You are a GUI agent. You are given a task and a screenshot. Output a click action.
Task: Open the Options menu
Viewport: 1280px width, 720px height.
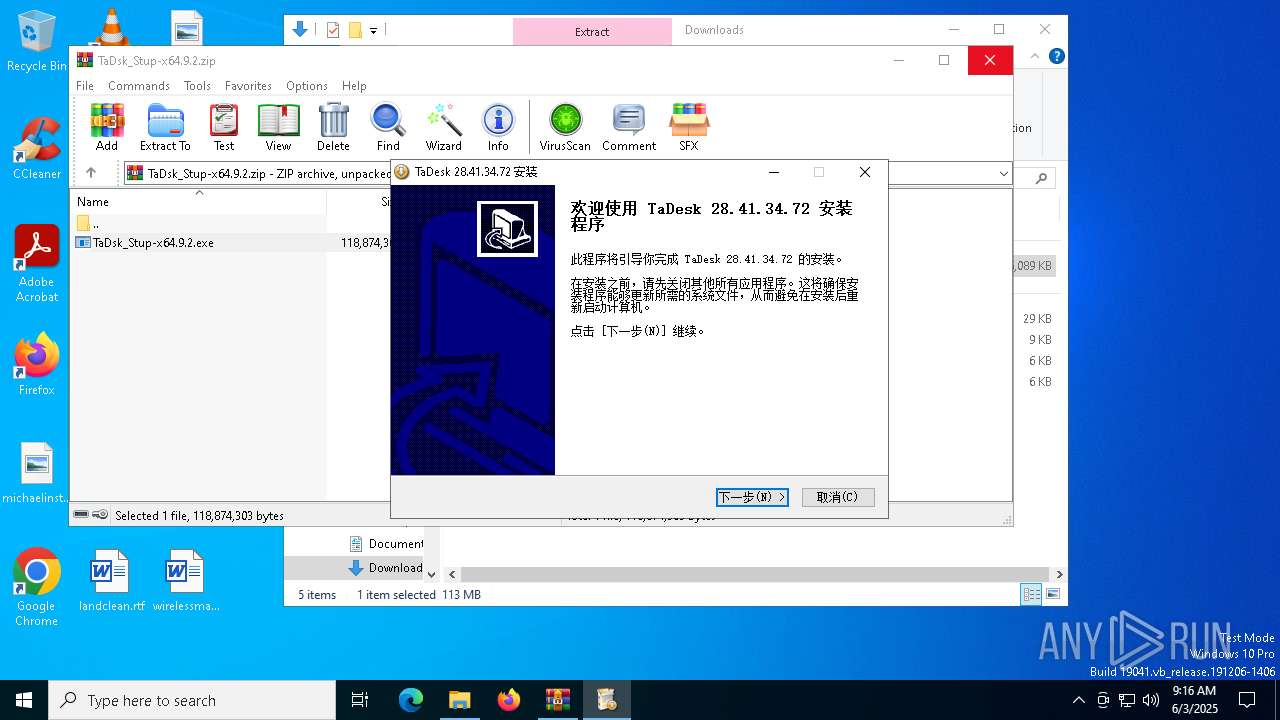307,86
